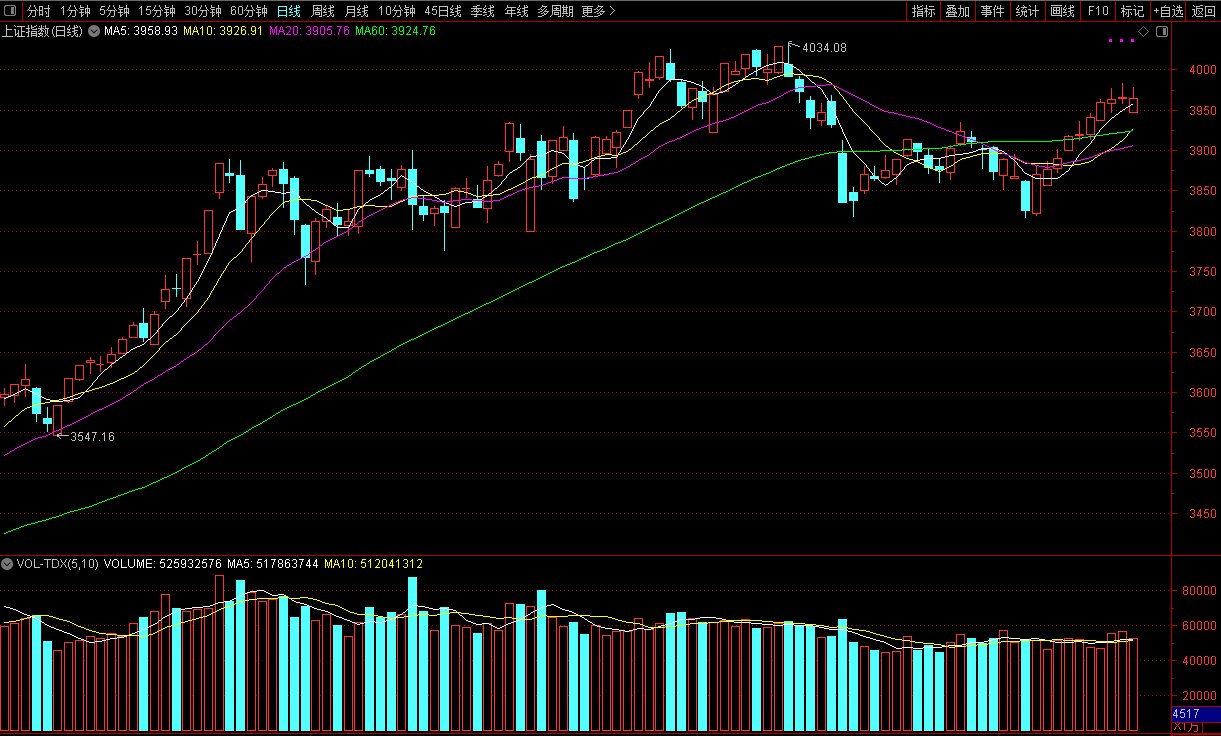Enable the 多周期 multi-period view
The image size is (1221, 736).
(555, 11)
